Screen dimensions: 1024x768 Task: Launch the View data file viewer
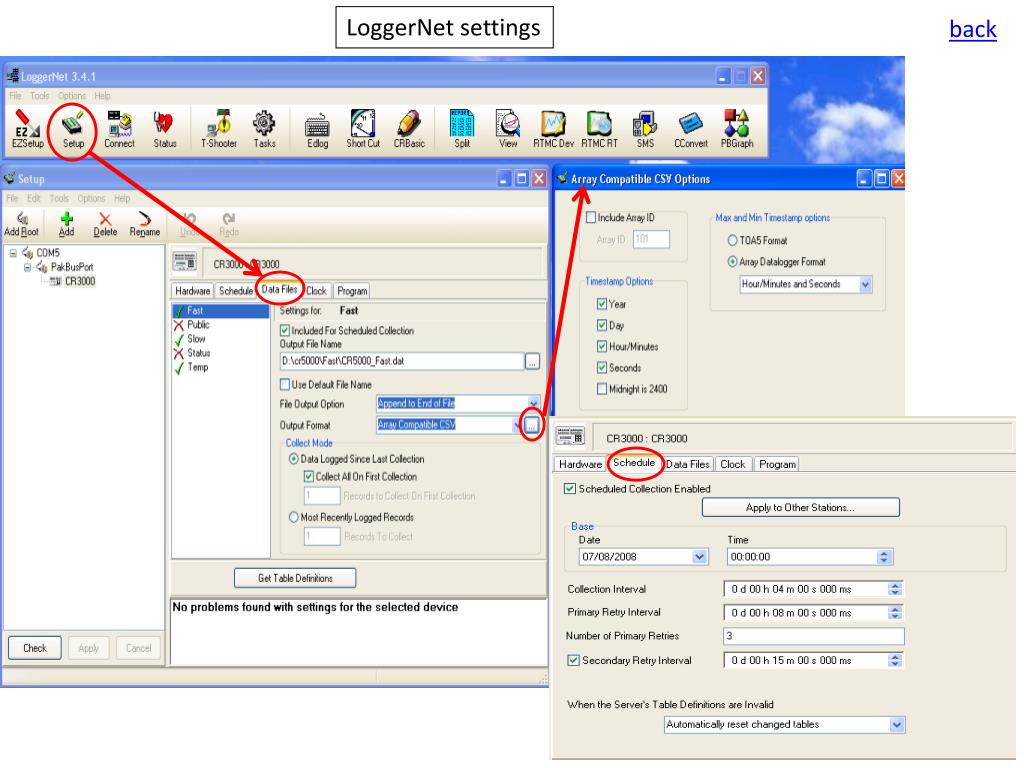click(508, 129)
